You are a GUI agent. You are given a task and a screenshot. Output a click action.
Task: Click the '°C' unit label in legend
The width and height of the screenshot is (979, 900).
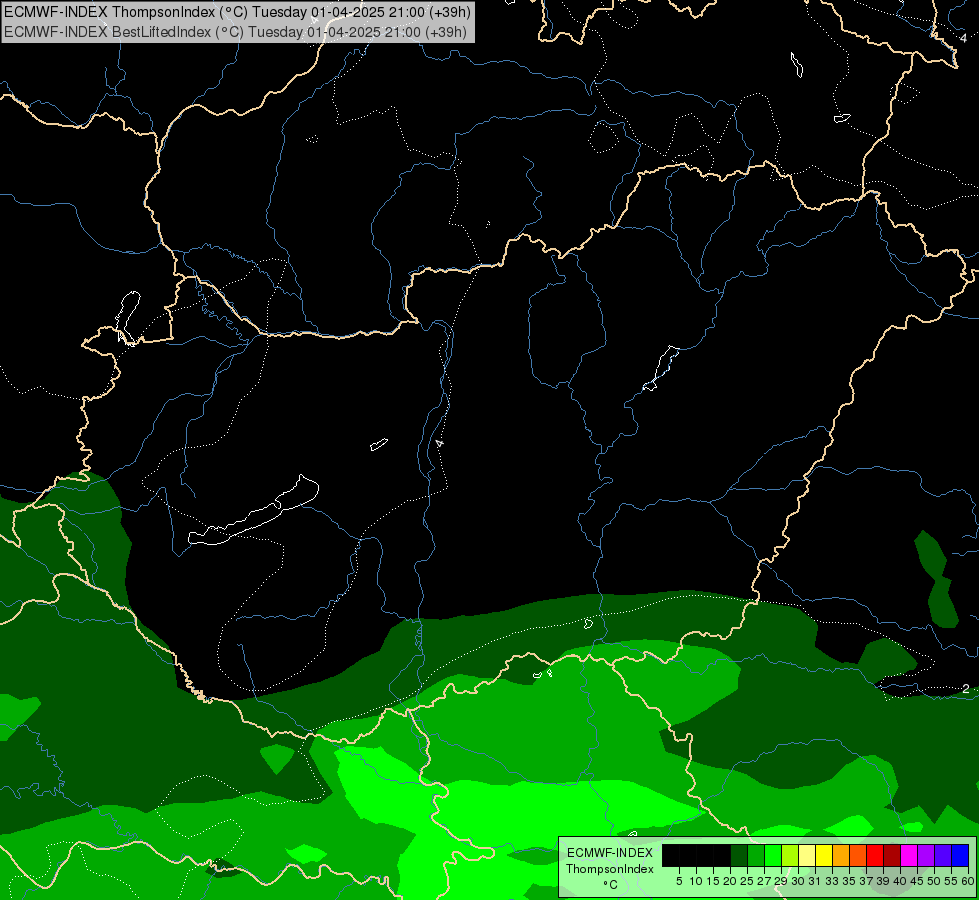pos(611,885)
